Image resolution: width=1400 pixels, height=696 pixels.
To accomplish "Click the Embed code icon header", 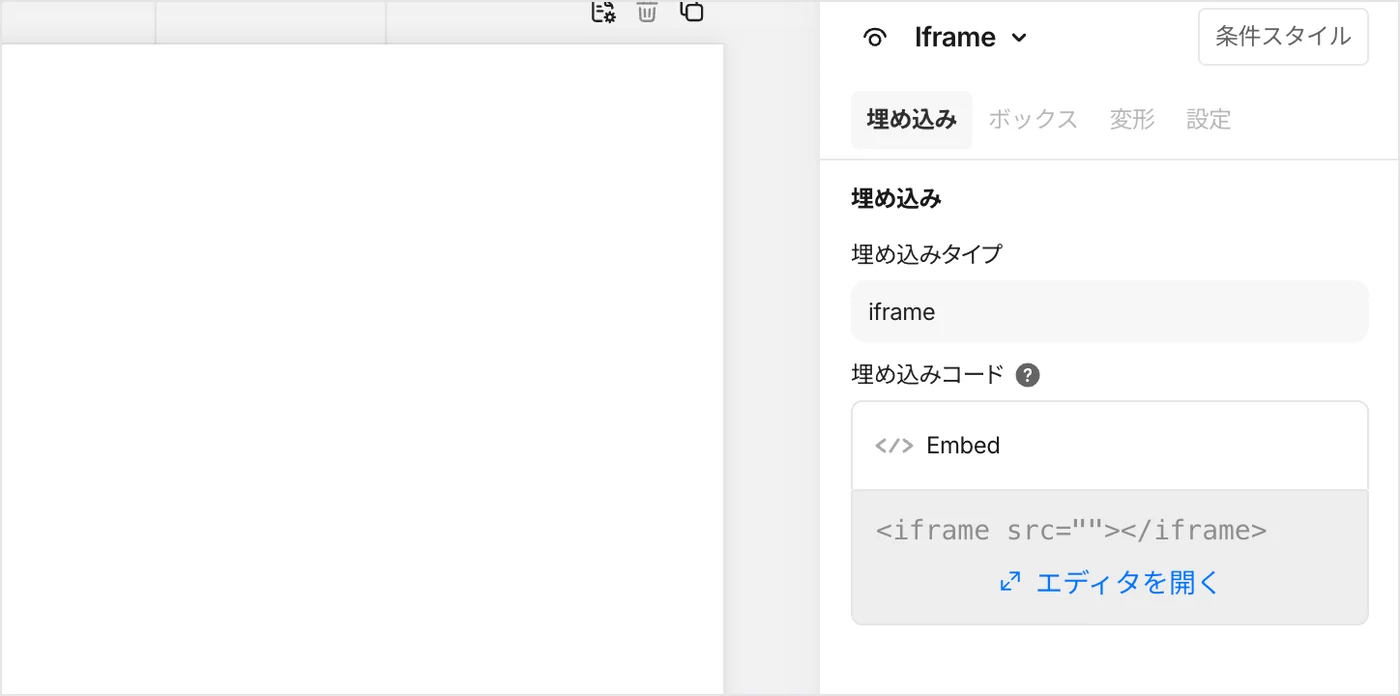I will click(1109, 446).
